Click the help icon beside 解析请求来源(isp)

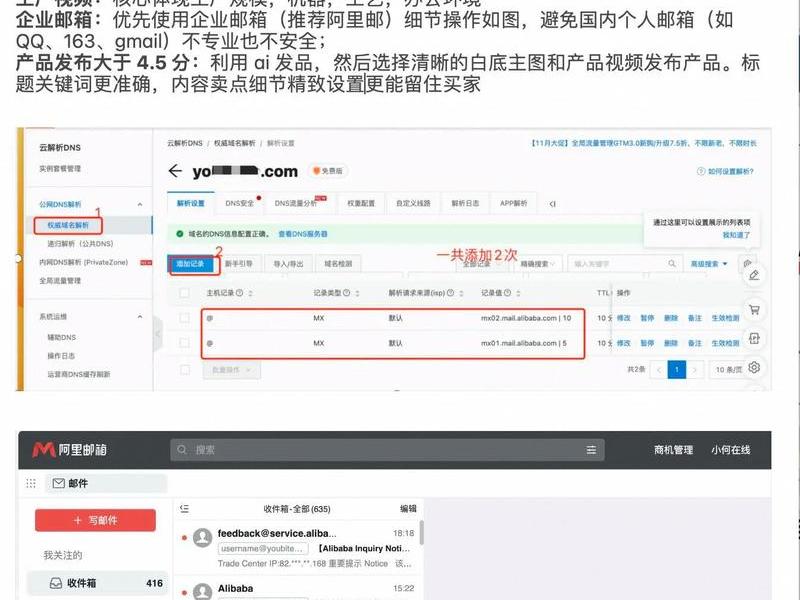tap(451, 293)
